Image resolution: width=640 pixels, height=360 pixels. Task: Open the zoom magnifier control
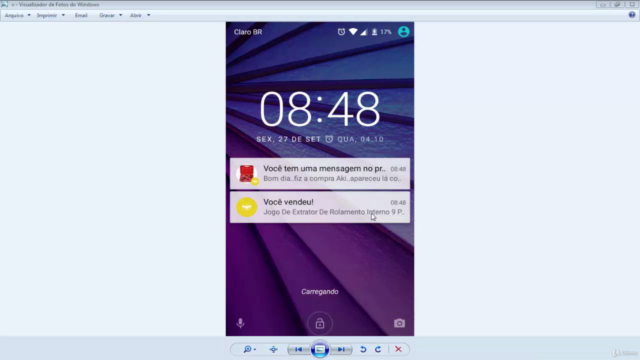tap(247, 349)
